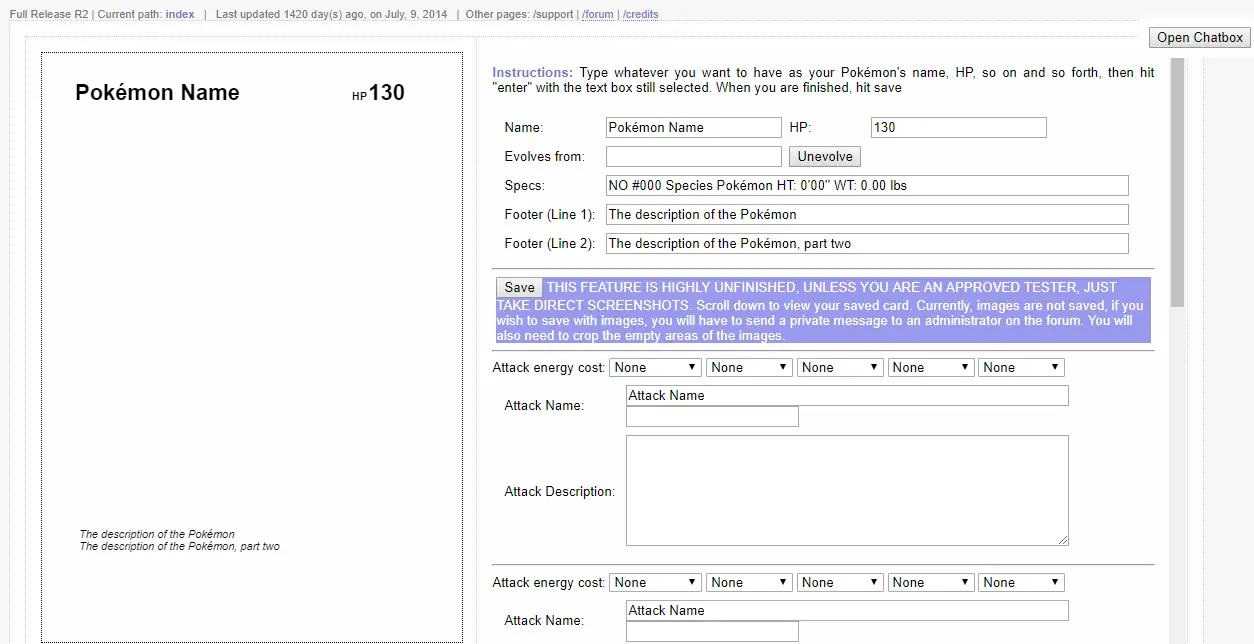
Task: Click the HP input field
Action: point(958,128)
